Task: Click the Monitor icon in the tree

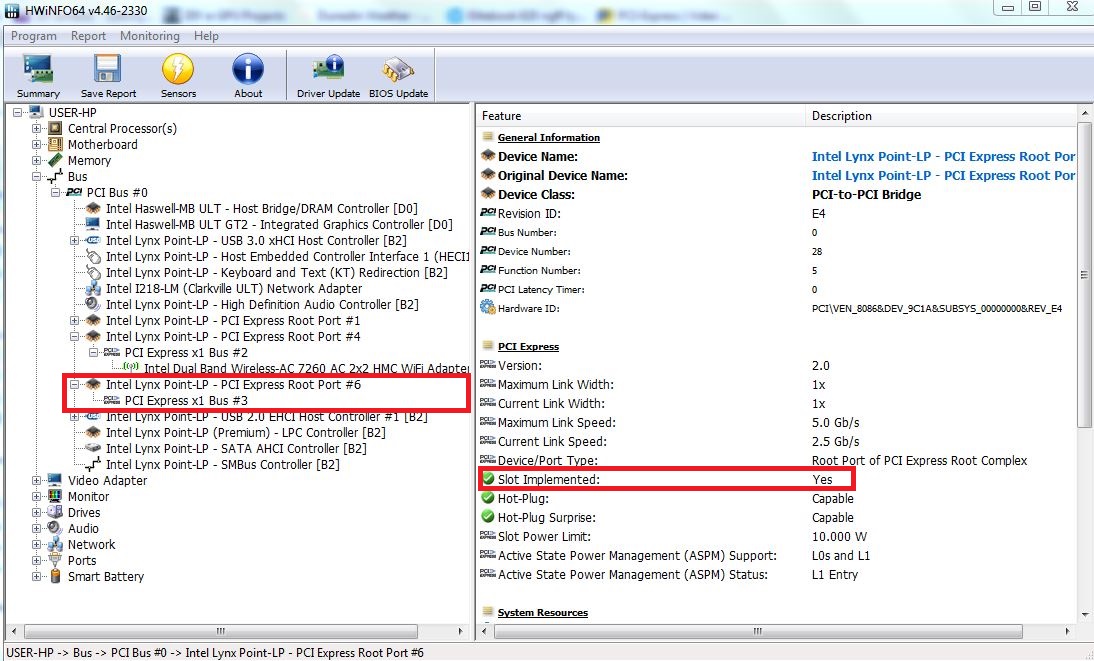Action: pyautogui.click(x=55, y=496)
